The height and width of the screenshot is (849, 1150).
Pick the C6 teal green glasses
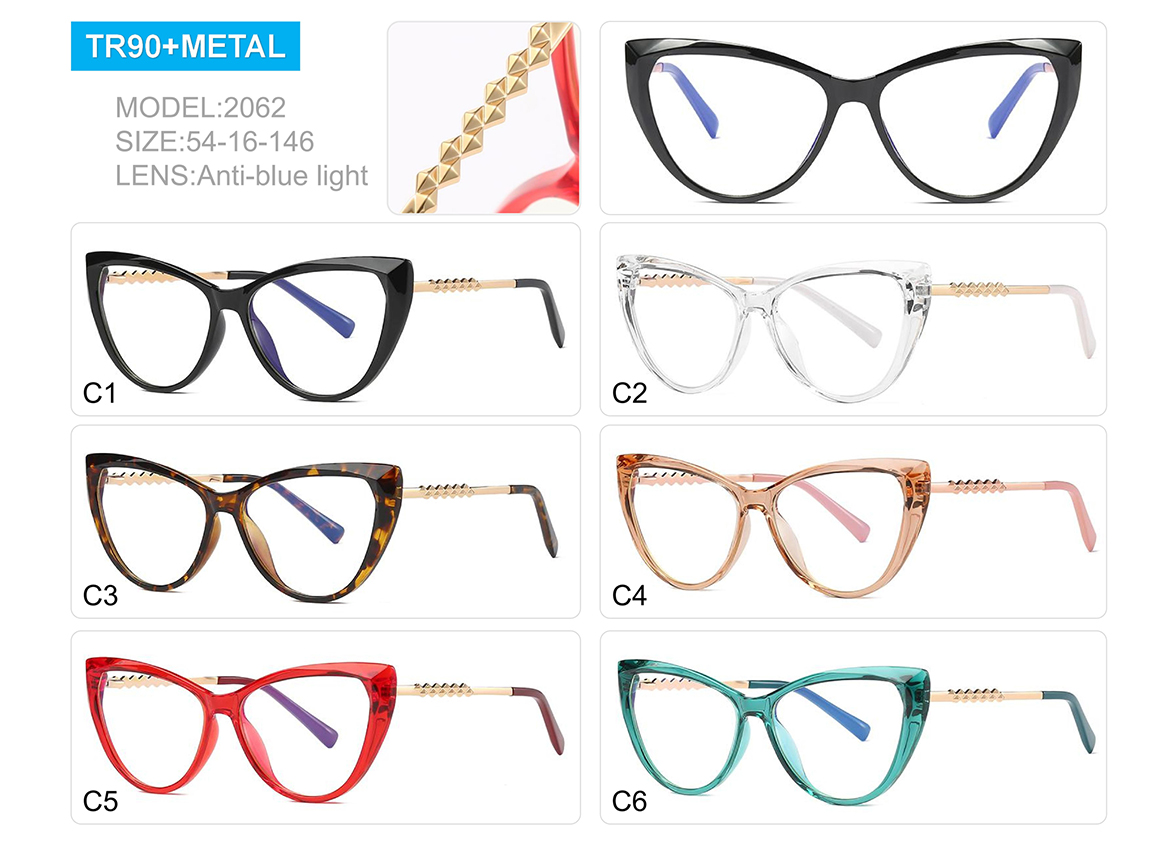pyautogui.click(x=853, y=727)
